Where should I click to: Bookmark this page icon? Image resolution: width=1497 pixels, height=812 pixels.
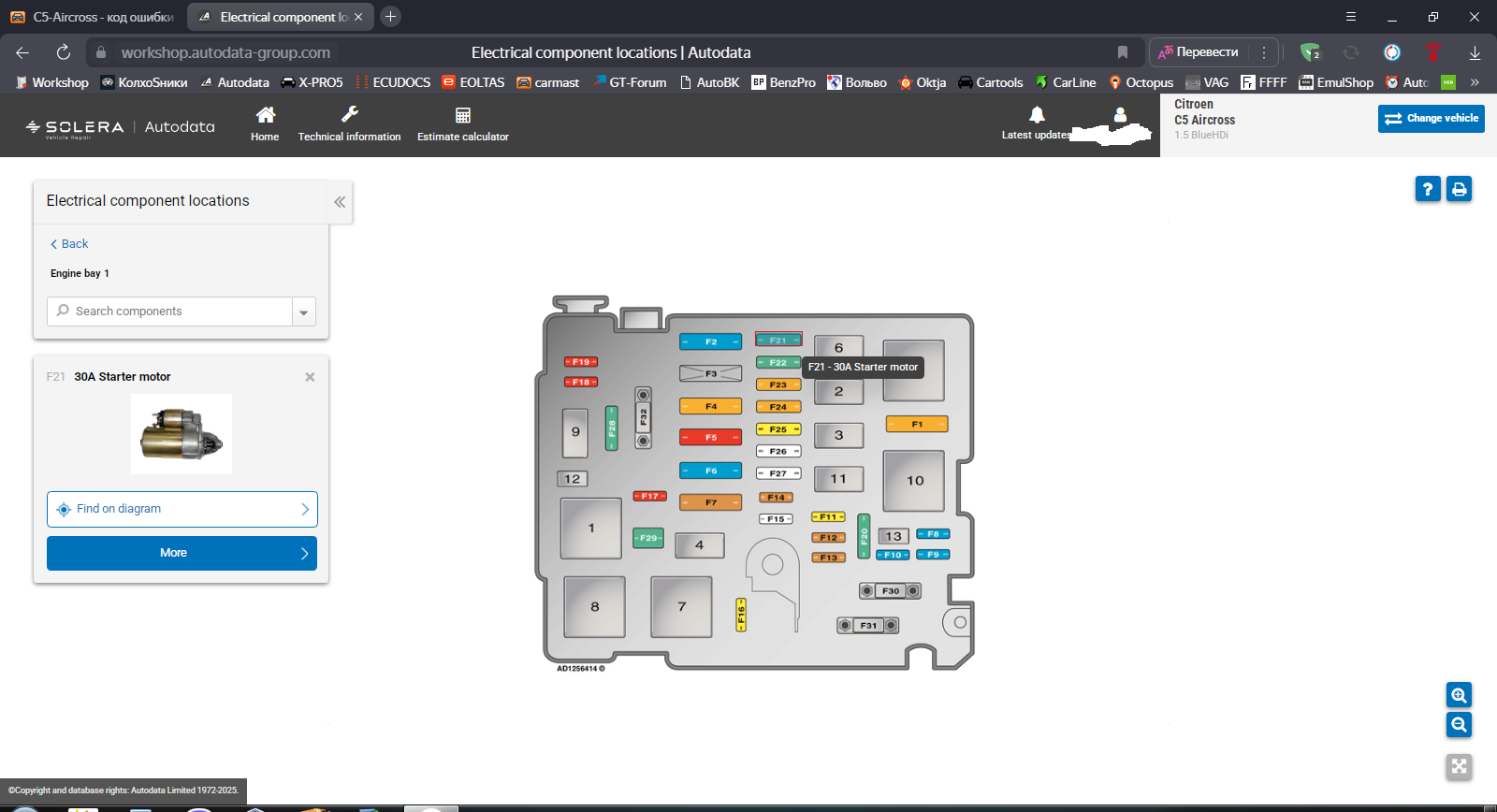[x=1123, y=52]
